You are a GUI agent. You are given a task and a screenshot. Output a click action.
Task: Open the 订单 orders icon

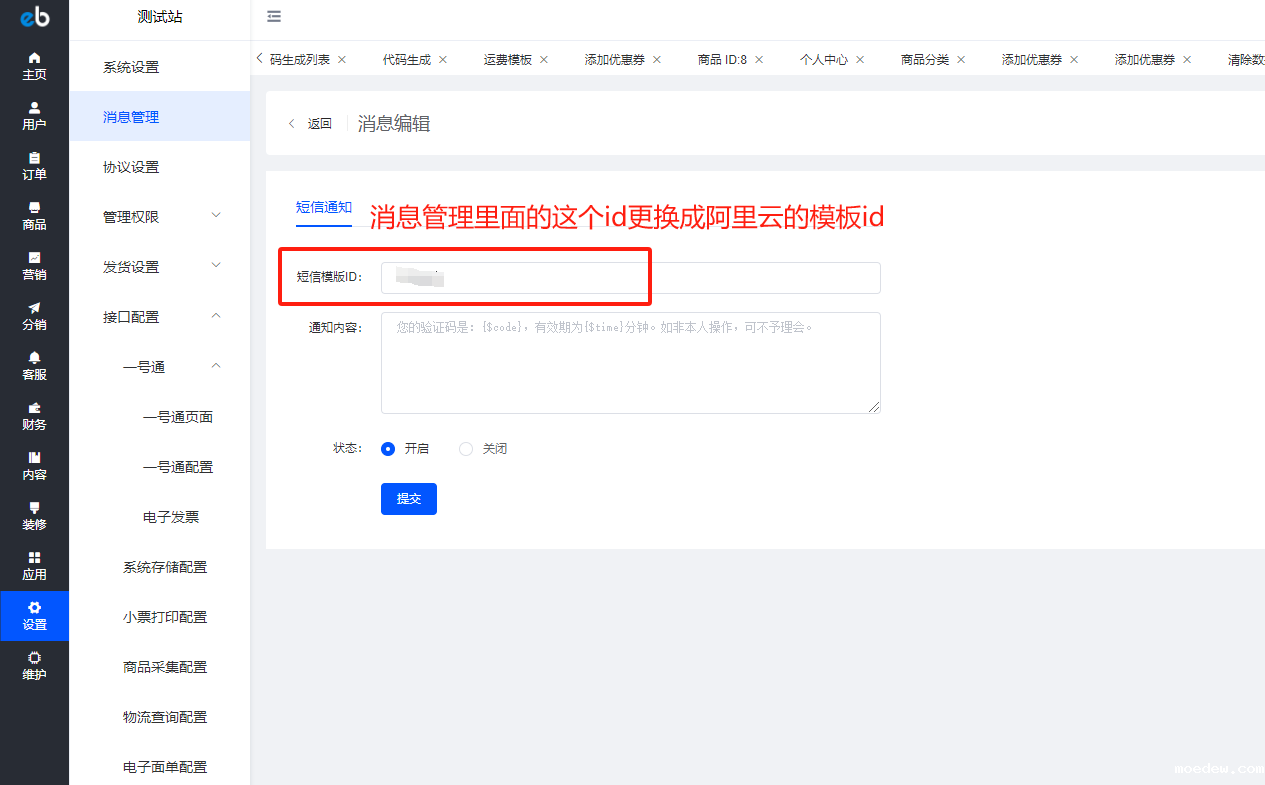tap(34, 166)
